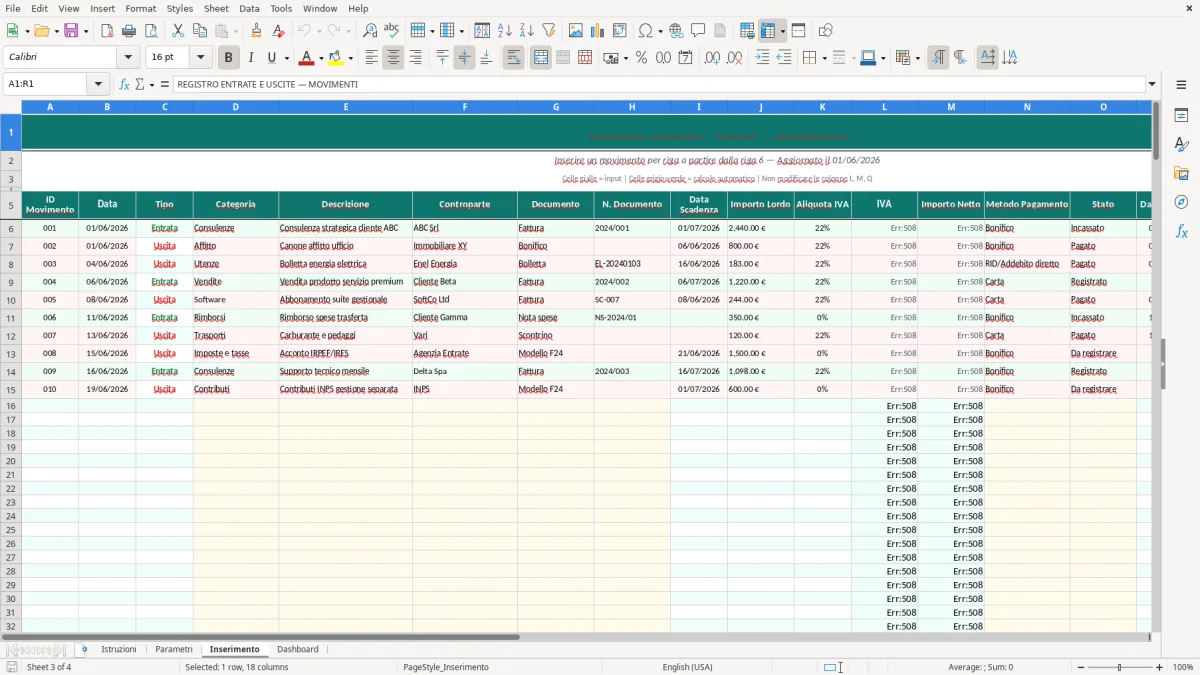
Task: Click the Clear Direct Formatting icon
Action: [x=278, y=31]
